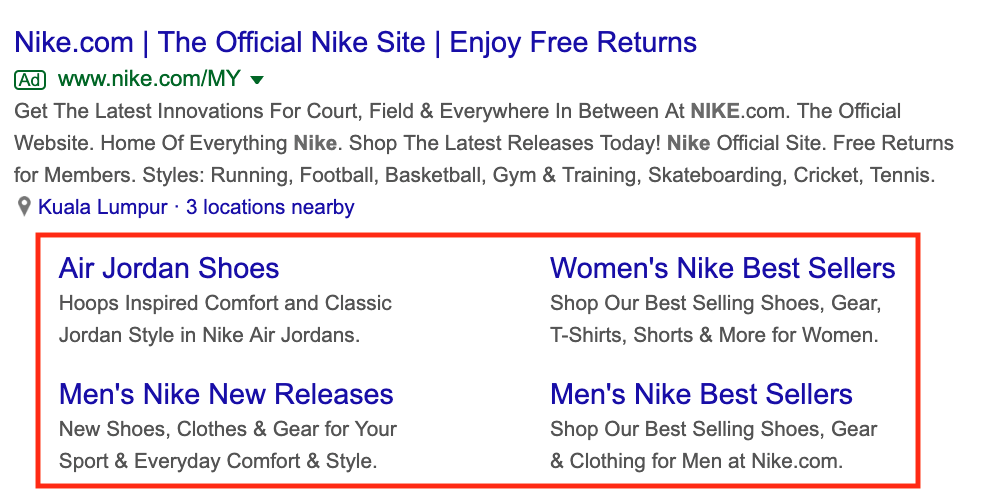The height and width of the screenshot is (496, 990).
Task: Click The Official Nike Site headline segment
Action: click(291, 42)
